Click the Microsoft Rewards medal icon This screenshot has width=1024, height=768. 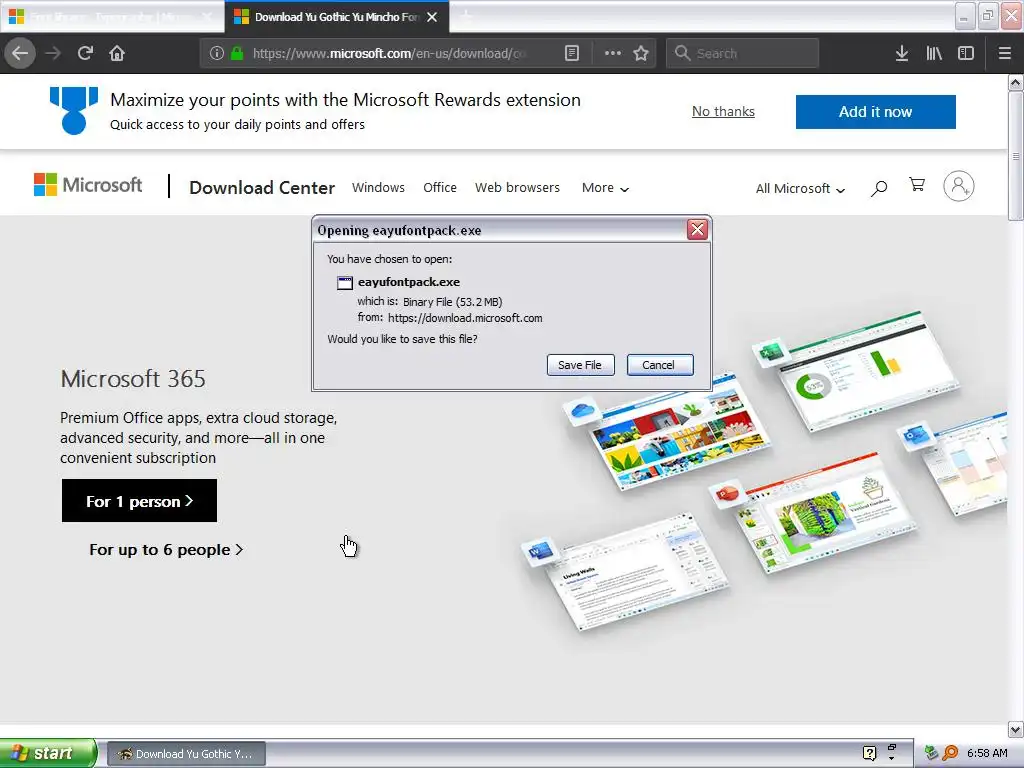coord(74,110)
